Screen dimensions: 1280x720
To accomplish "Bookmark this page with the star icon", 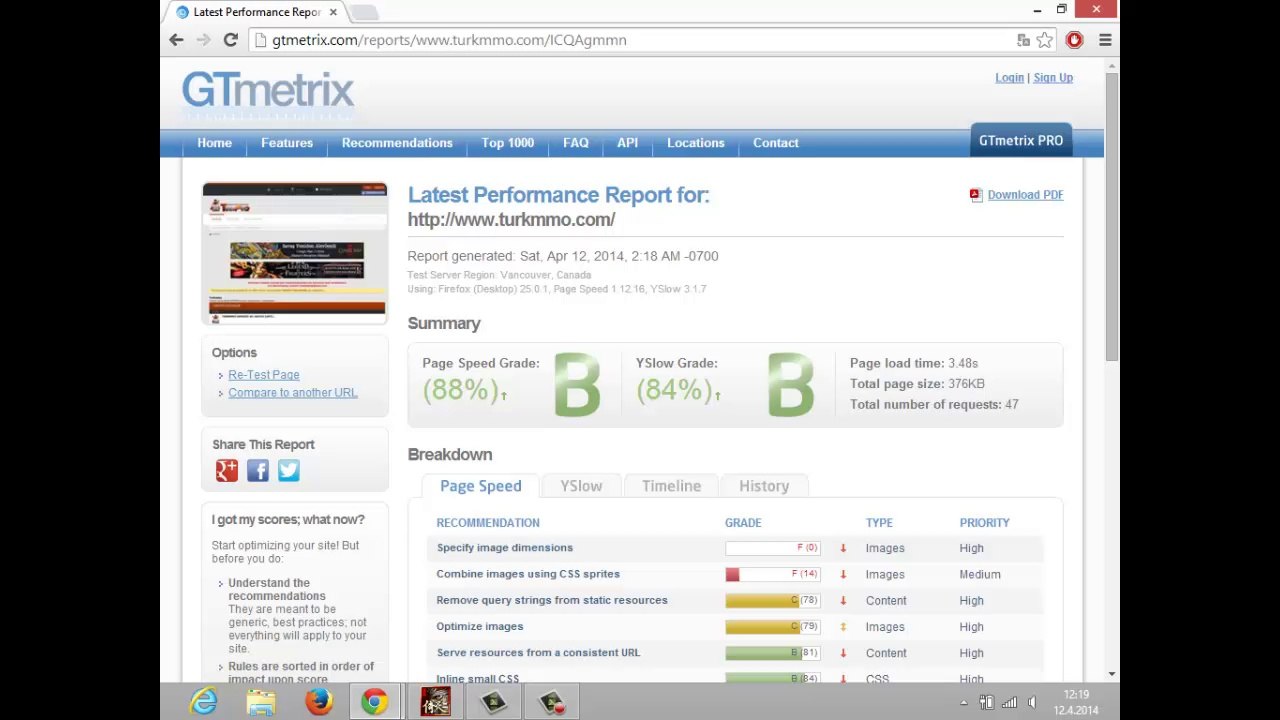I will coord(1045,40).
